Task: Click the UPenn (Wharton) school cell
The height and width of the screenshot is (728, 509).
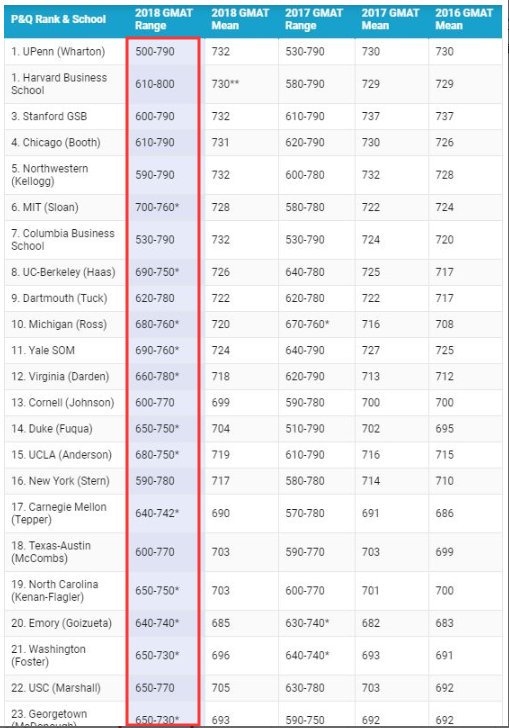Action: [x=58, y=52]
